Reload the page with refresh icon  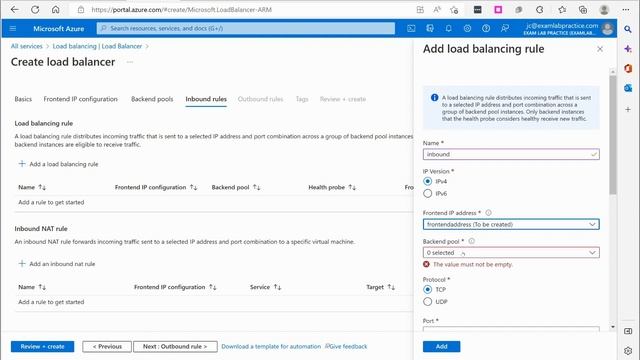(x=35, y=9)
